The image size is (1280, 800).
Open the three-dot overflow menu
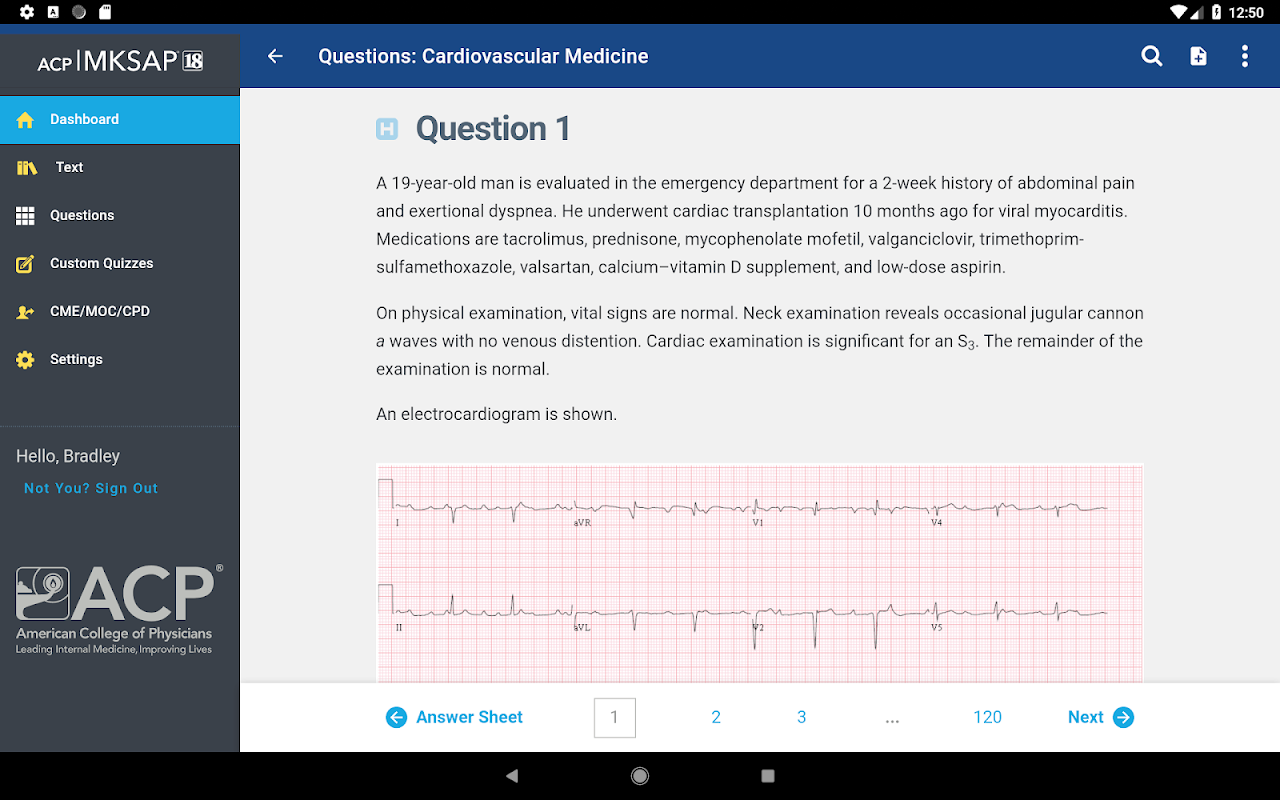click(1244, 57)
